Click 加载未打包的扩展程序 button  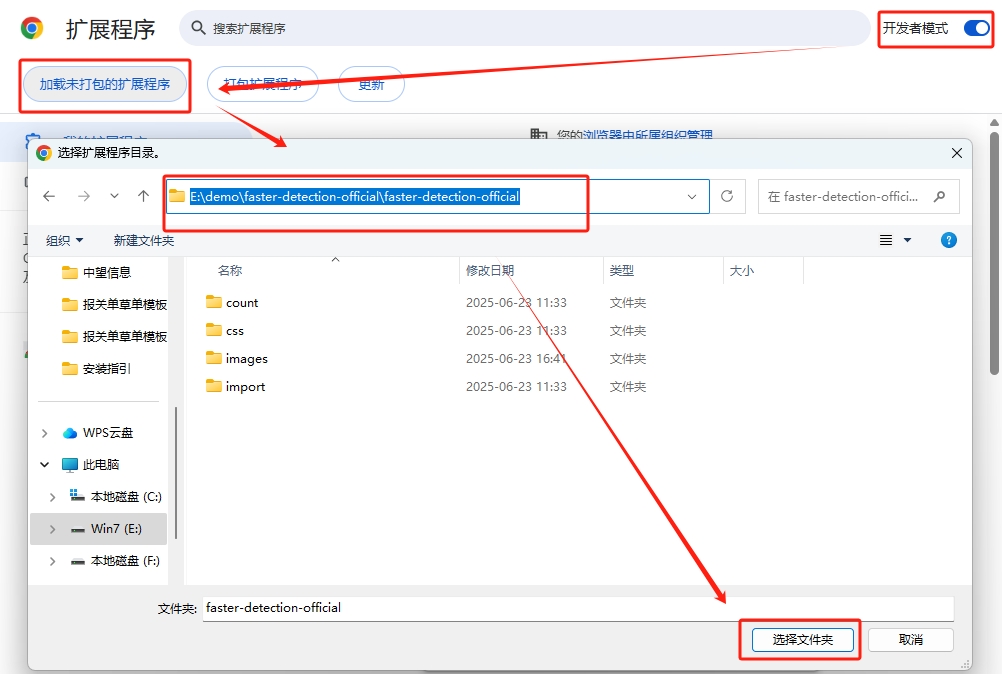[x=105, y=85]
